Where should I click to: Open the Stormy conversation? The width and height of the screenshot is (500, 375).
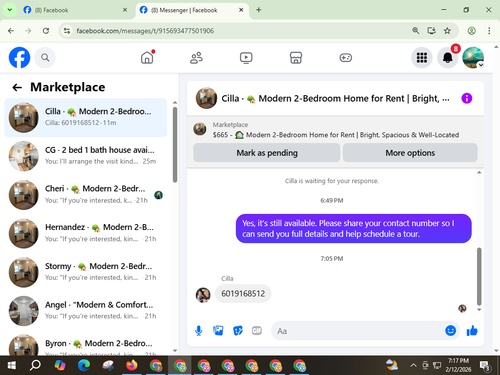pyautogui.click(x=86, y=272)
